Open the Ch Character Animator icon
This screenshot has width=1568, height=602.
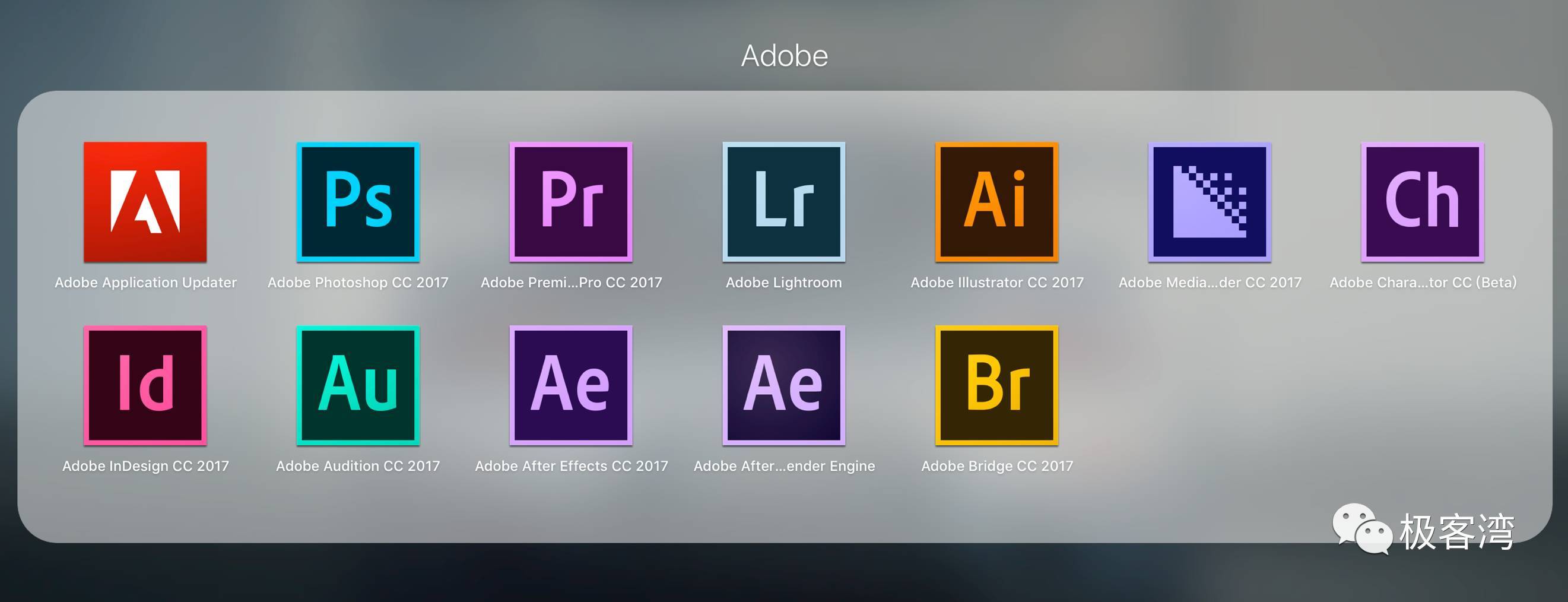point(1423,202)
